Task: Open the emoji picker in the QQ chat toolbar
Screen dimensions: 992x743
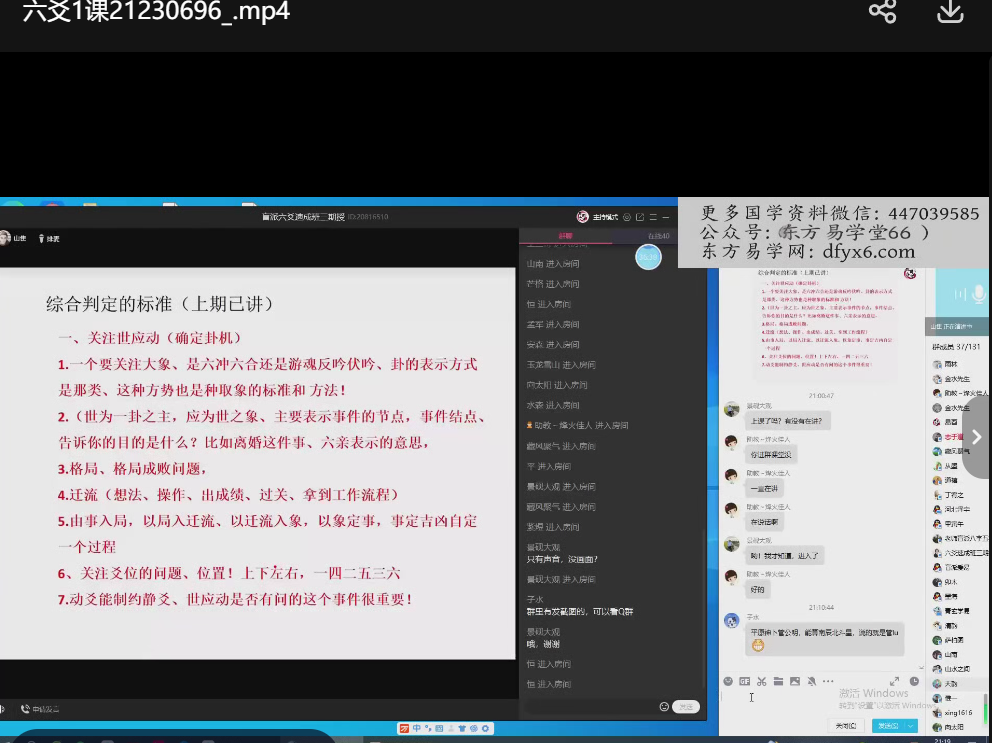Action: pos(728,681)
